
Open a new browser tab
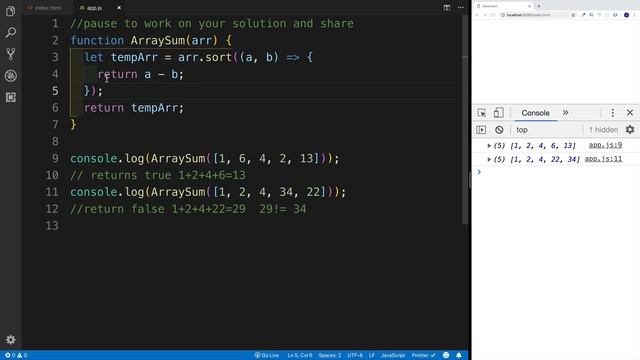point(539,6)
